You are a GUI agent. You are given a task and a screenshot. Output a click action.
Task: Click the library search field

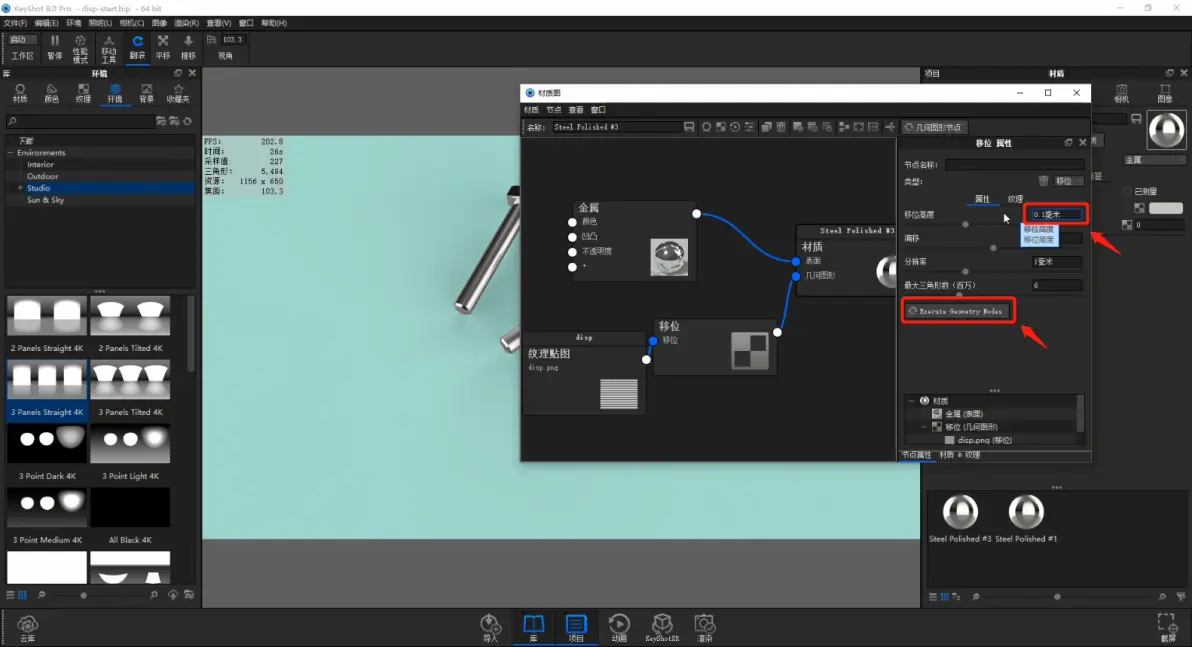click(x=80, y=122)
